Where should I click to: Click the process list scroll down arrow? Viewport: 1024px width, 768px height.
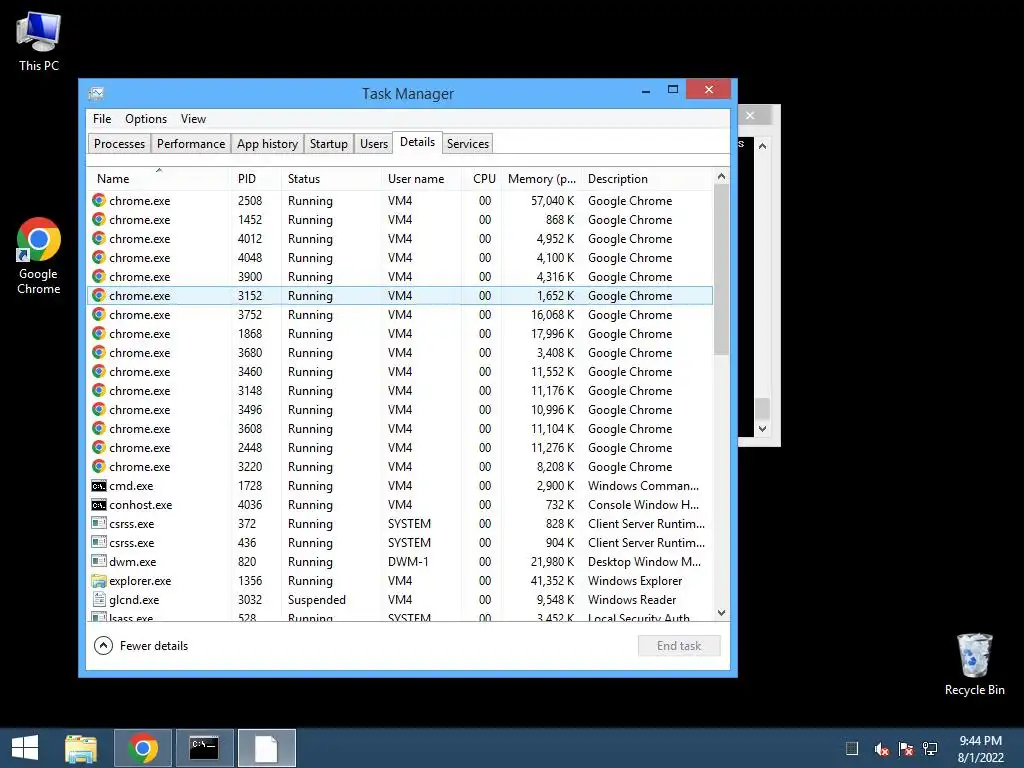[721, 613]
